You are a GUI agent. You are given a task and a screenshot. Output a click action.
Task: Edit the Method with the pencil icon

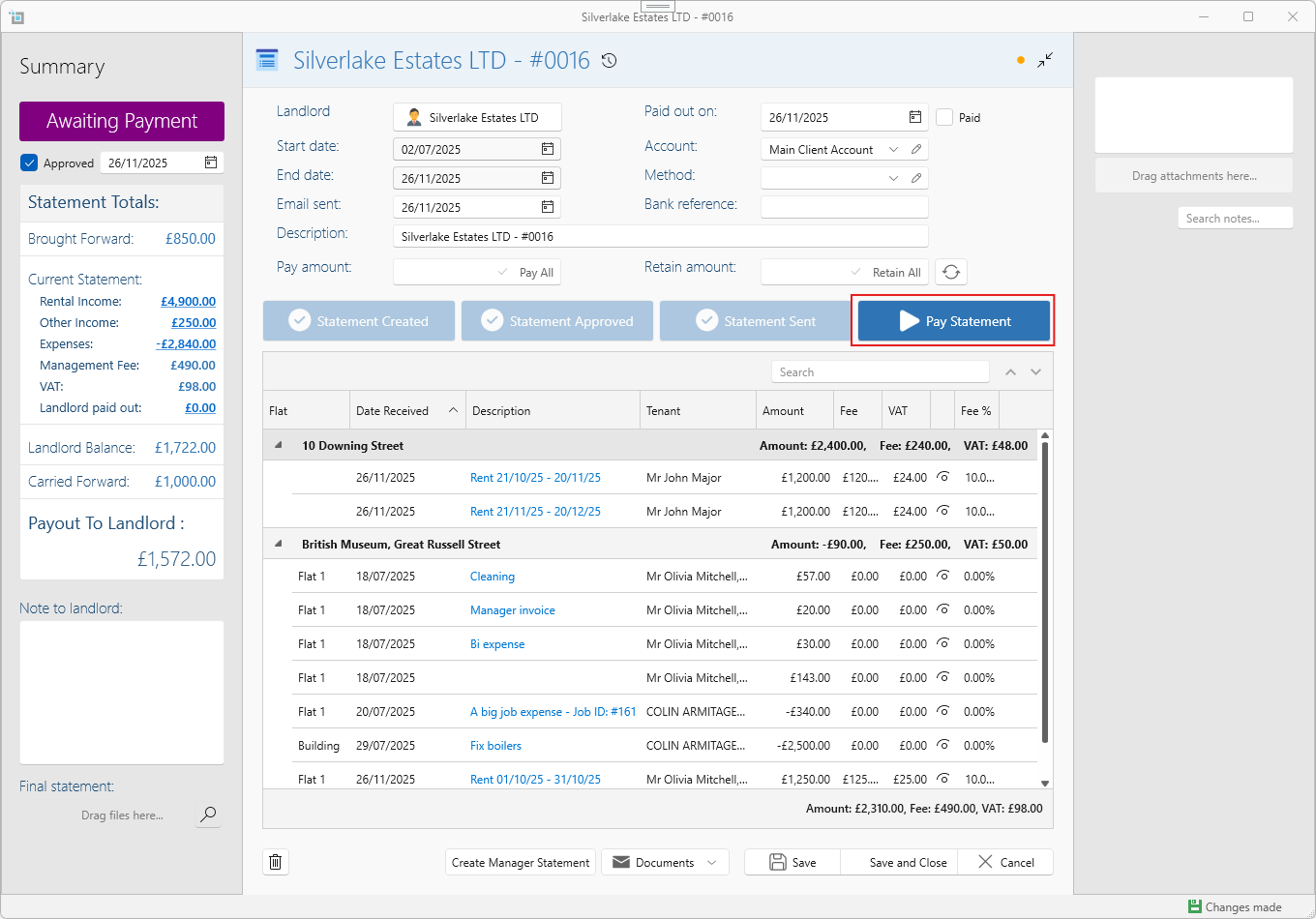coord(916,178)
